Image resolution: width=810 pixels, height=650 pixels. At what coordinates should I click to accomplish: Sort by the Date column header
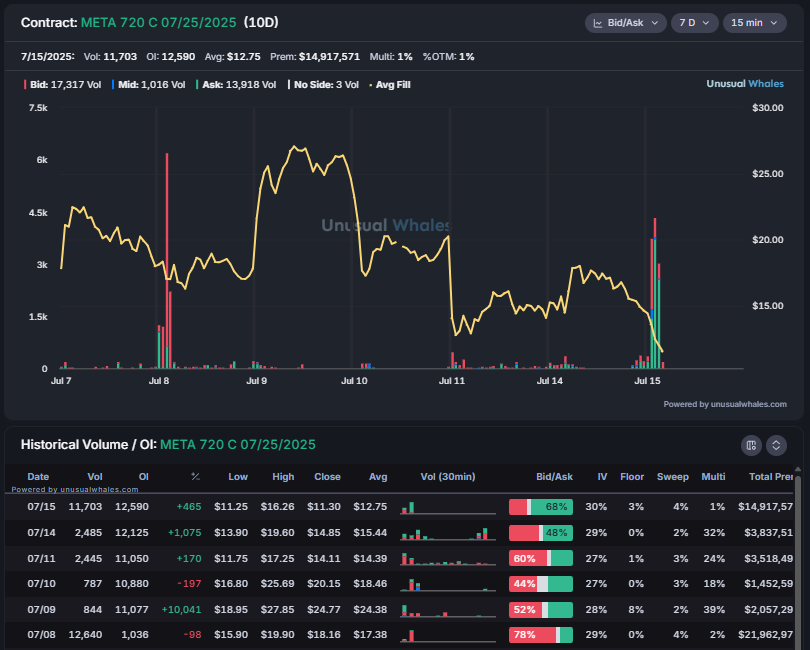[x=38, y=476]
